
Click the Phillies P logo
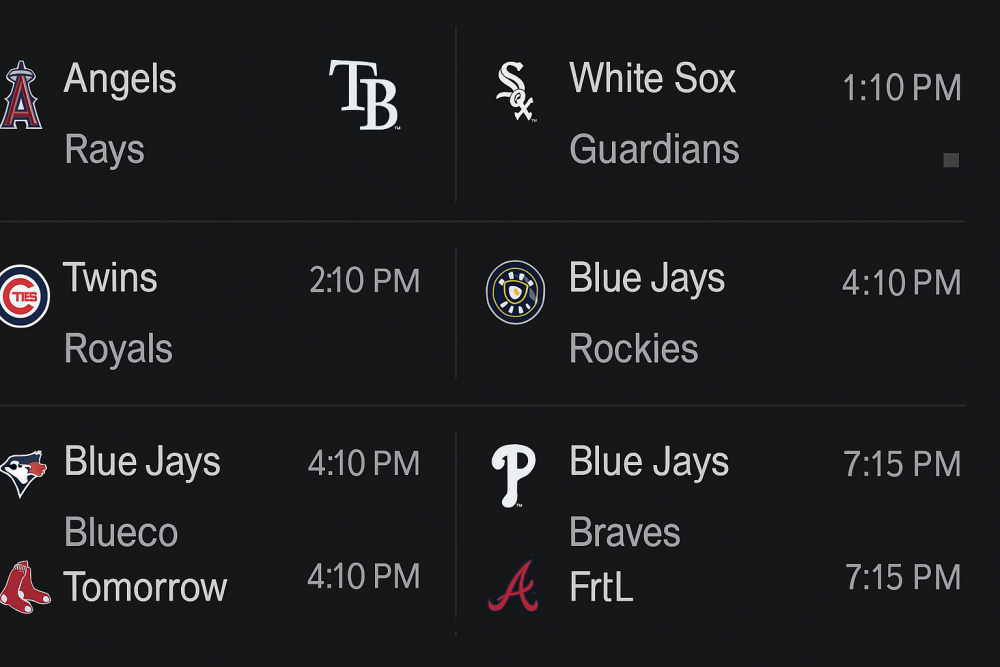click(513, 472)
